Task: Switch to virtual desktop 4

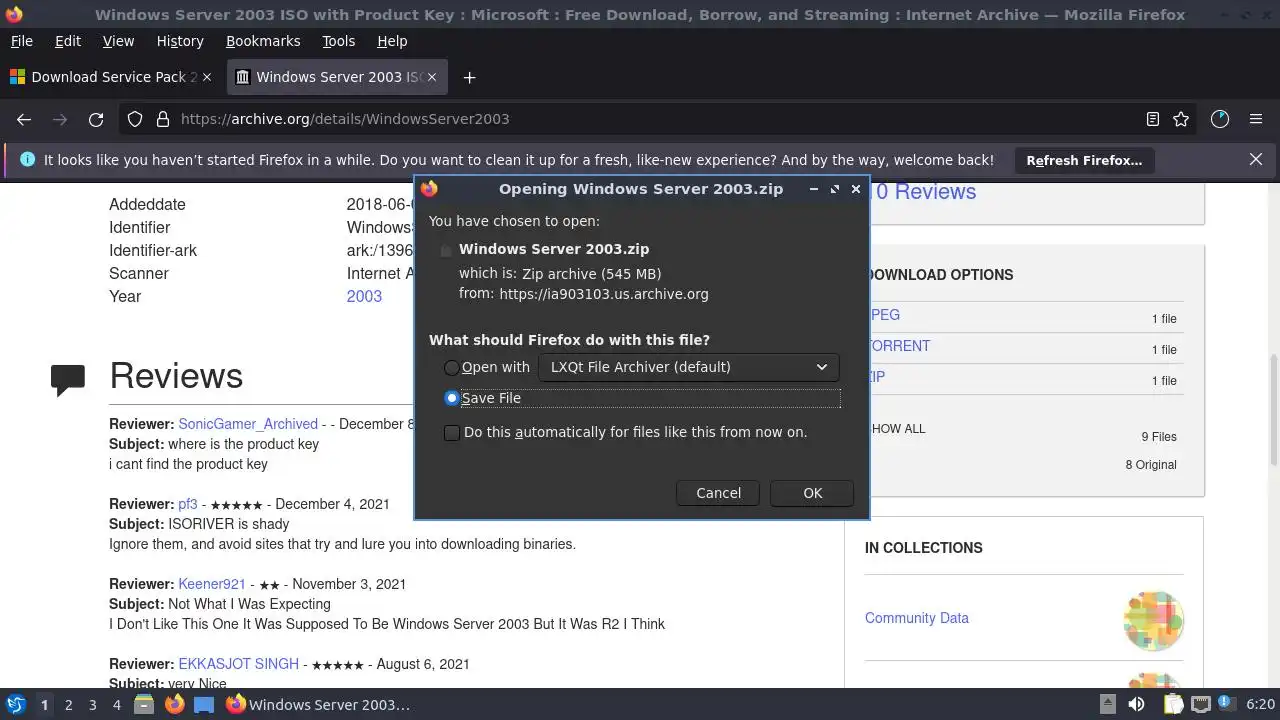Action: coord(116,705)
